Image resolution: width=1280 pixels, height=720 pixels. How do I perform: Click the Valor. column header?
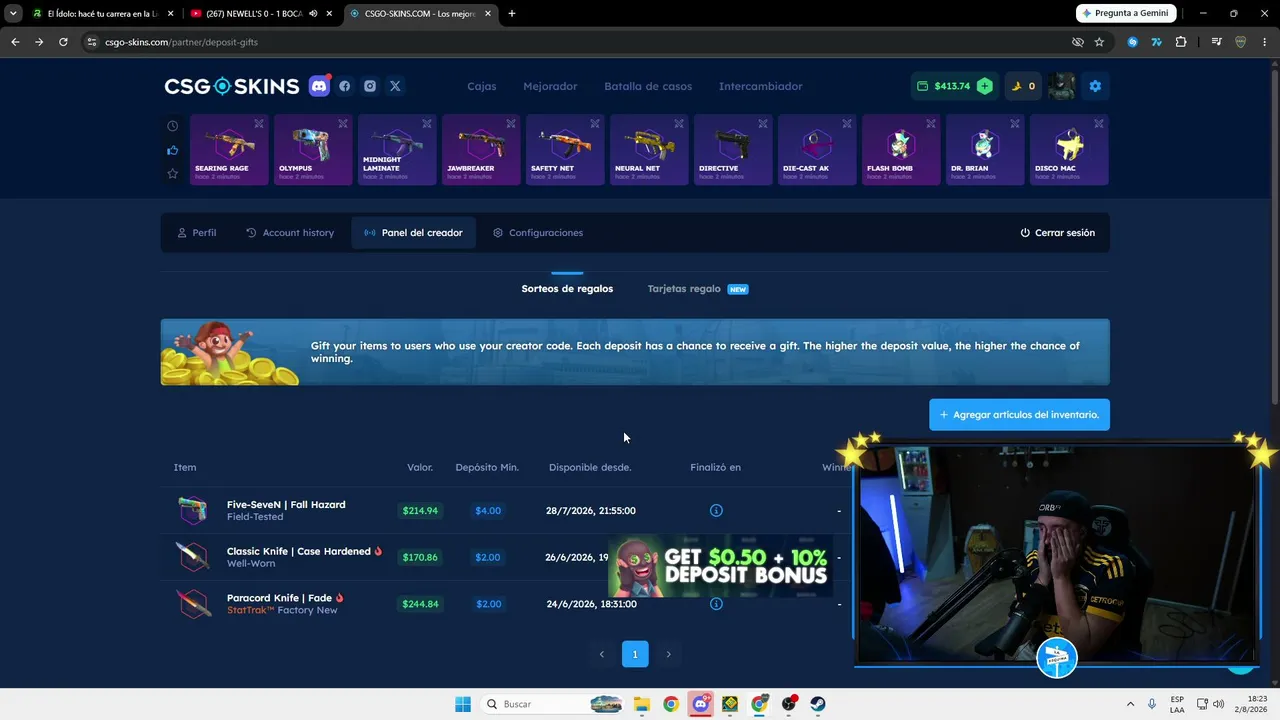(x=420, y=467)
